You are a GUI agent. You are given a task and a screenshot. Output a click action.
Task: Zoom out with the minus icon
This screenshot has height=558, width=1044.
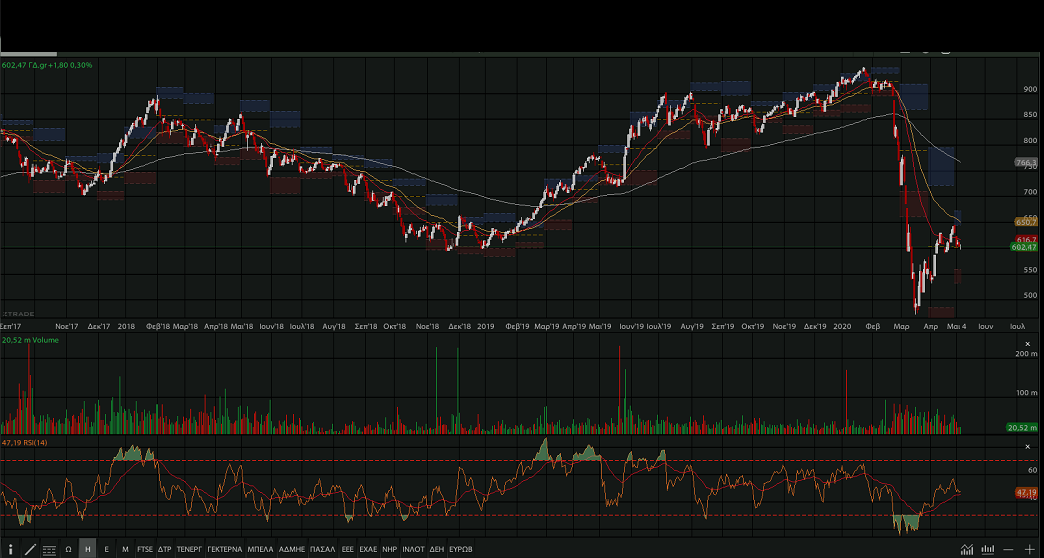(x=1009, y=549)
